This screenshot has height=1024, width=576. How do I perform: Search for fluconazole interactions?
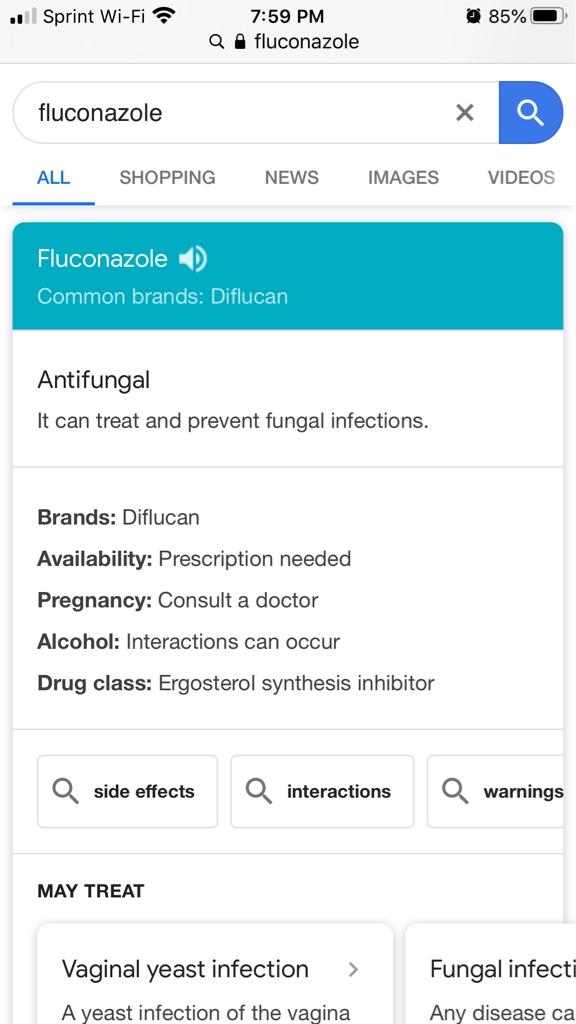(323, 792)
